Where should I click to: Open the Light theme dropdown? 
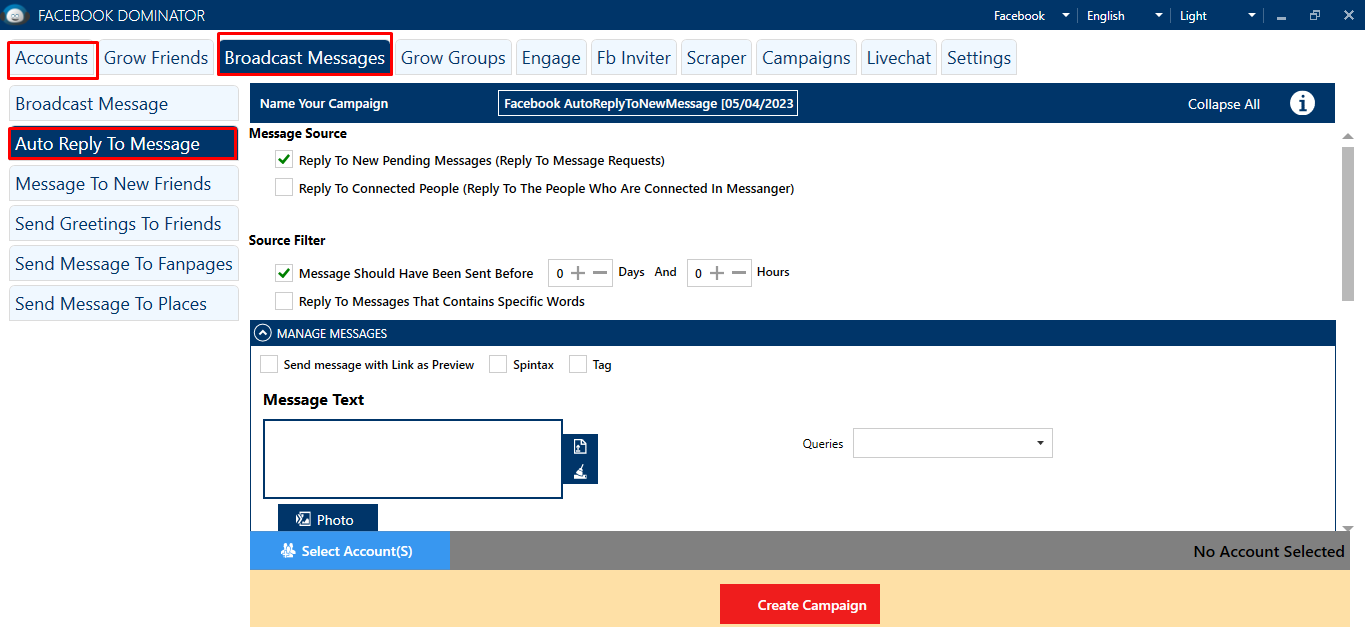(x=1217, y=15)
